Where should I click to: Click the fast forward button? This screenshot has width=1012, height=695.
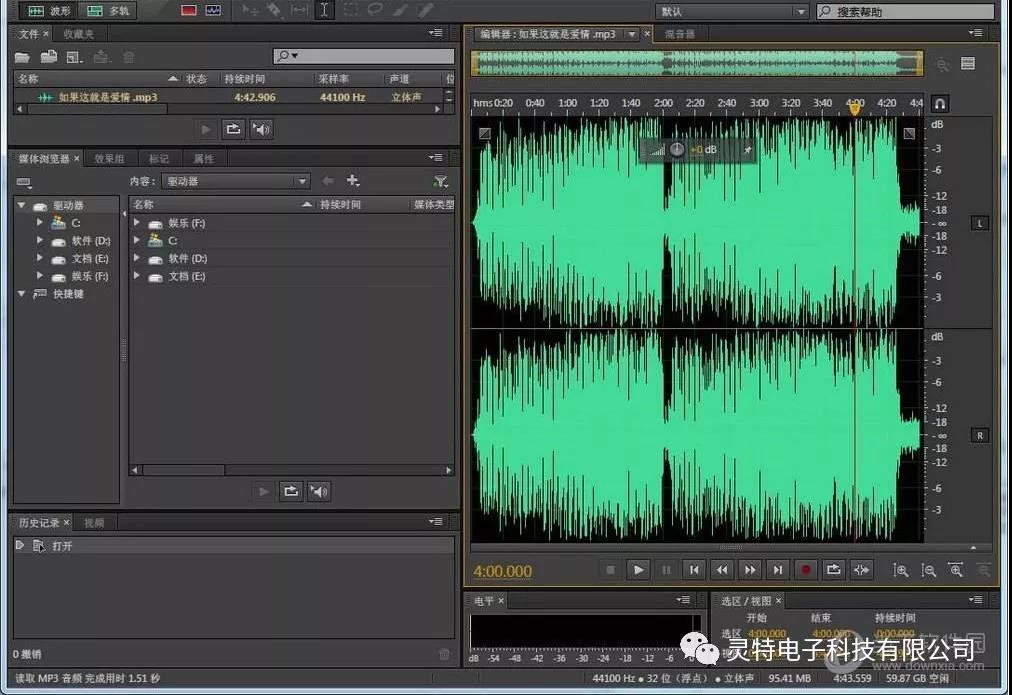click(x=750, y=570)
